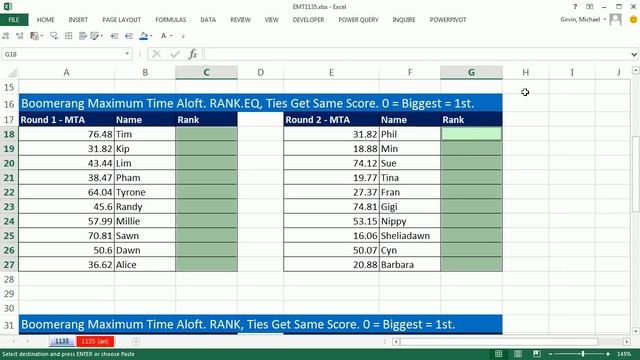Click the Name Box showing G18
The height and width of the screenshot is (360, 640).
(x=62, y=54)
